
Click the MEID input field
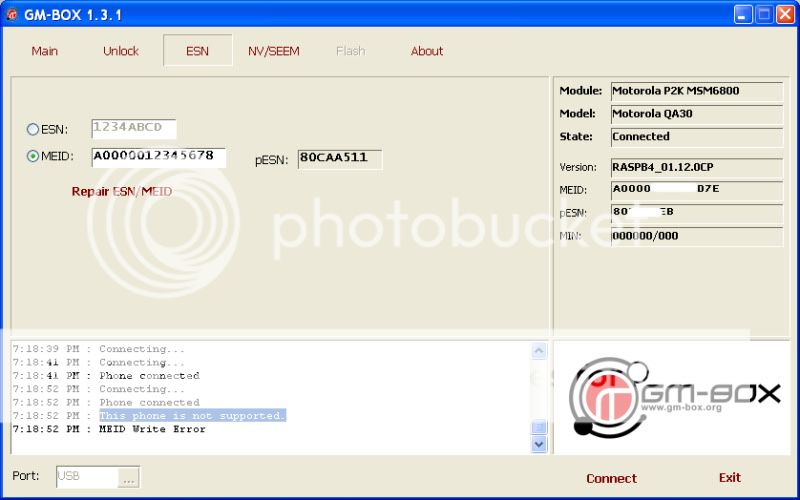click(159, 157)
